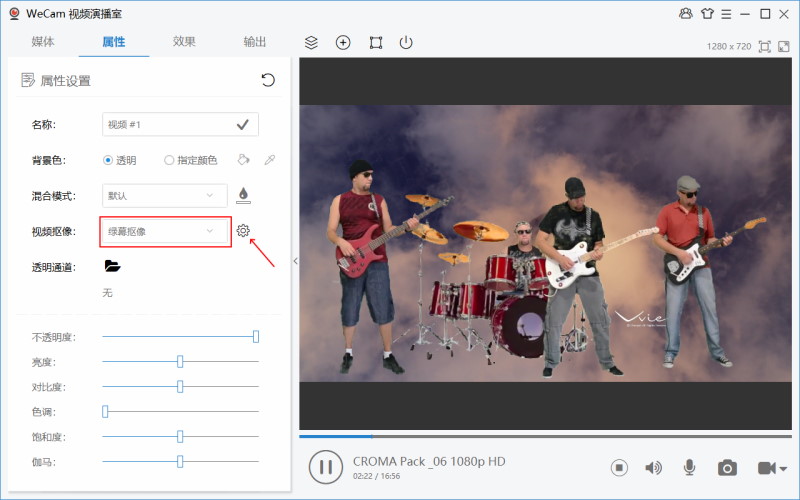800x500 pixels.
Task: Click the video progress bar
Action: point(545,436)
